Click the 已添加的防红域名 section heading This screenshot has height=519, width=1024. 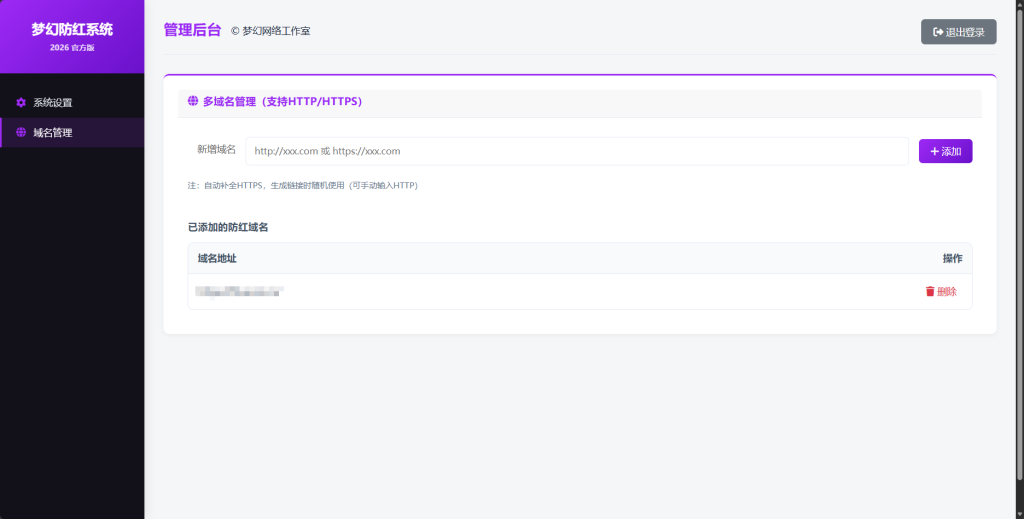pyautogui.click(x=228, y=227)
